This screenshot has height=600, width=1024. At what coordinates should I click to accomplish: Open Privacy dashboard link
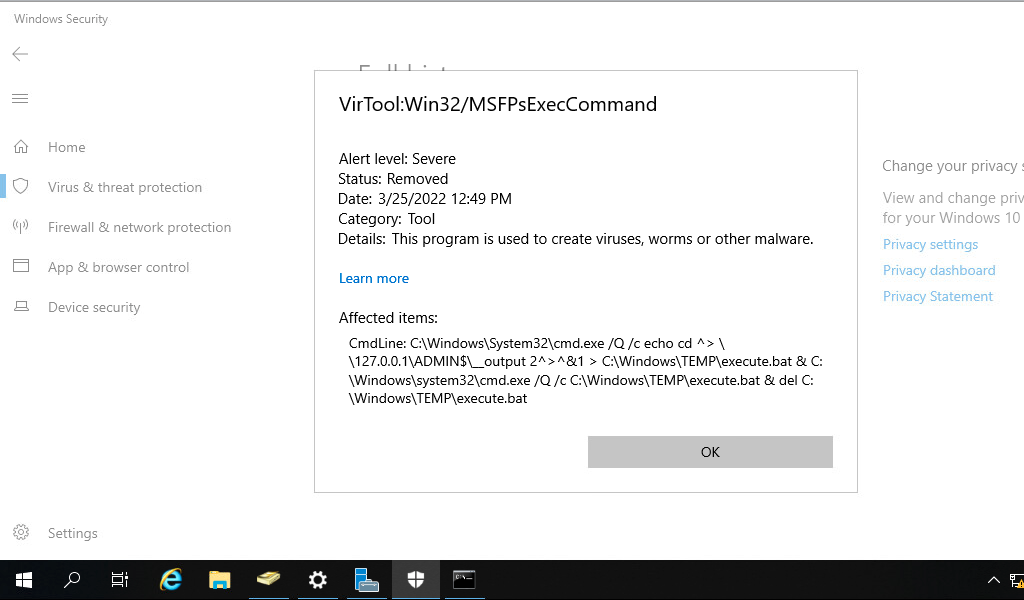click(938, 270)
